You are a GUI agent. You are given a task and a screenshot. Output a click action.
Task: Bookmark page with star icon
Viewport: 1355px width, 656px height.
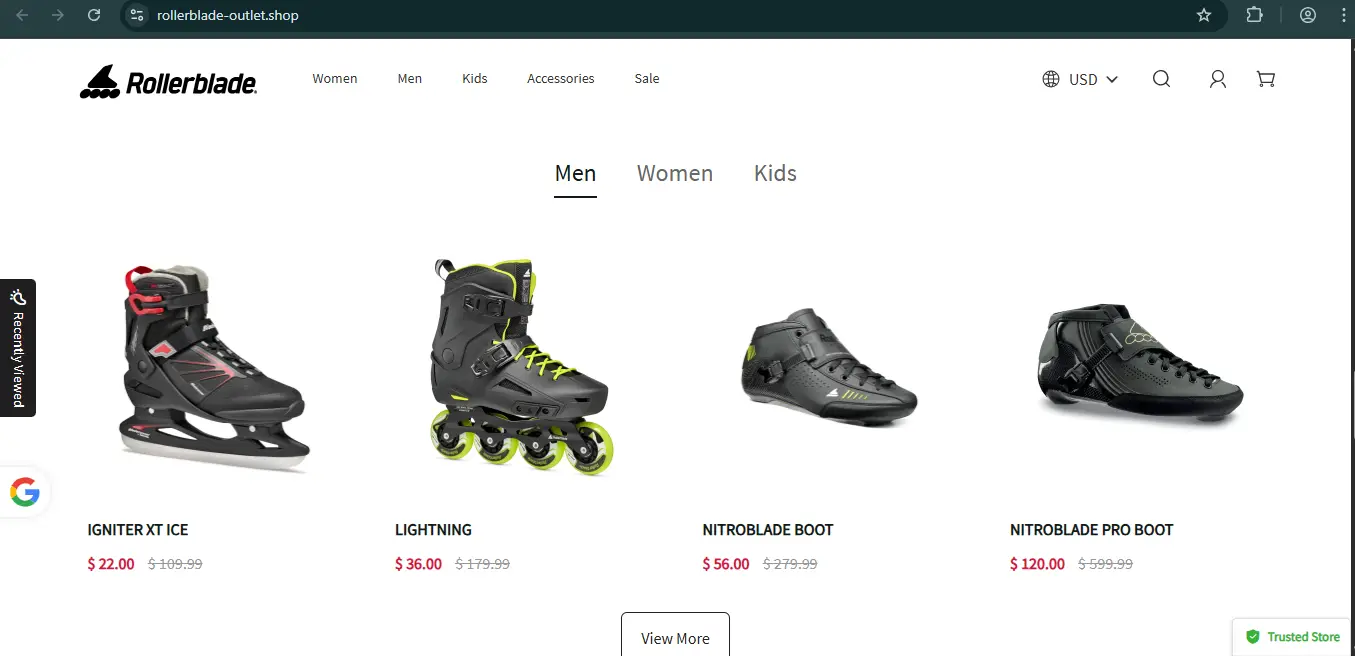[1204, 15]
